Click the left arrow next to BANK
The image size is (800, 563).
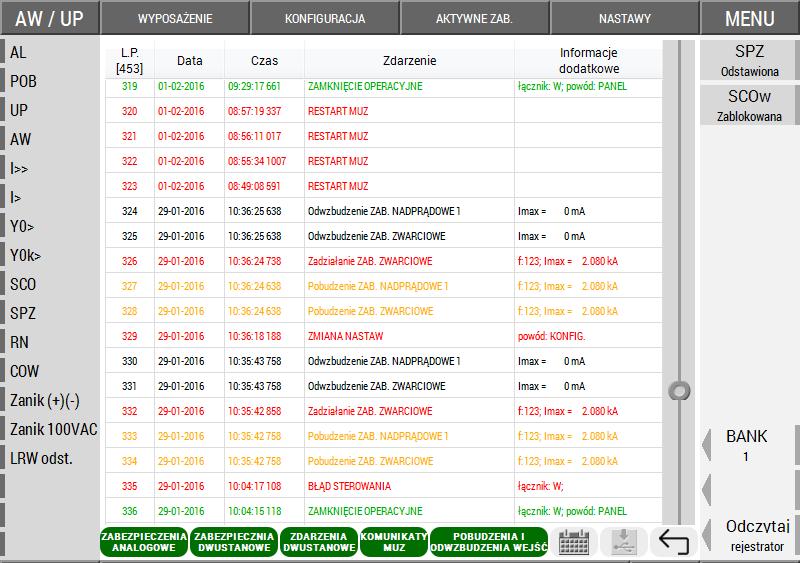tap(707, 445)
